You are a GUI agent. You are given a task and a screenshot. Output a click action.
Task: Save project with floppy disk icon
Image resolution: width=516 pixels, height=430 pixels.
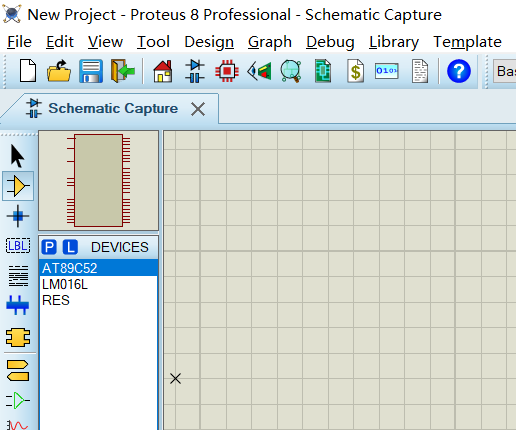pyautogui.click(x=91, y=71)
